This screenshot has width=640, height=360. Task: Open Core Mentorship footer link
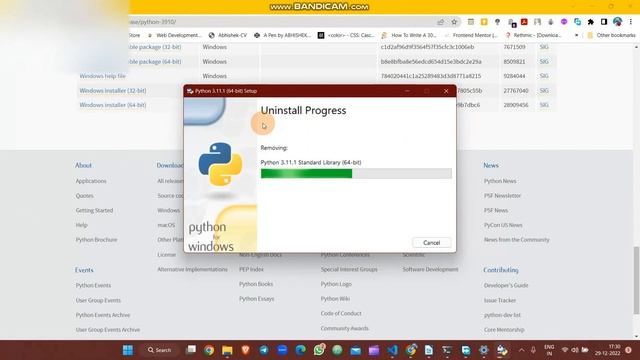504,329
